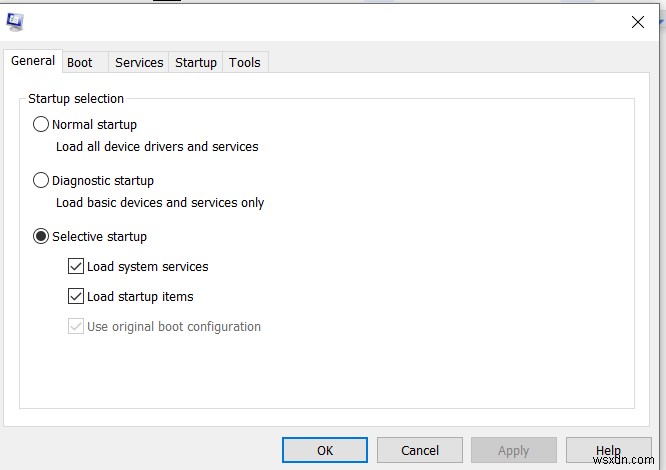Open the Services tab

pyautogui.click(x=139, y=62)
